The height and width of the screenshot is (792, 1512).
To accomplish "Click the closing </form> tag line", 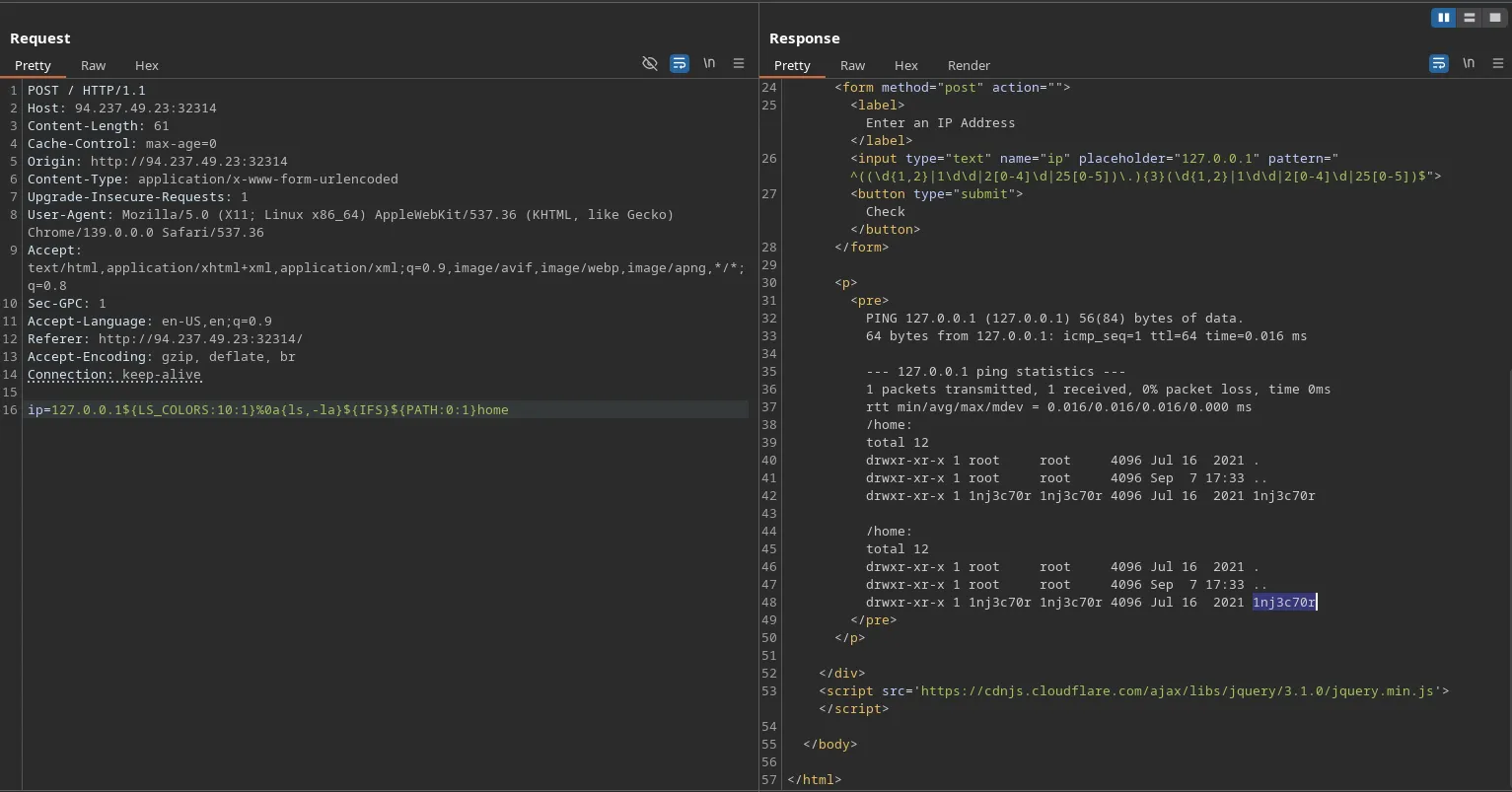I will (x=862, y=247).
